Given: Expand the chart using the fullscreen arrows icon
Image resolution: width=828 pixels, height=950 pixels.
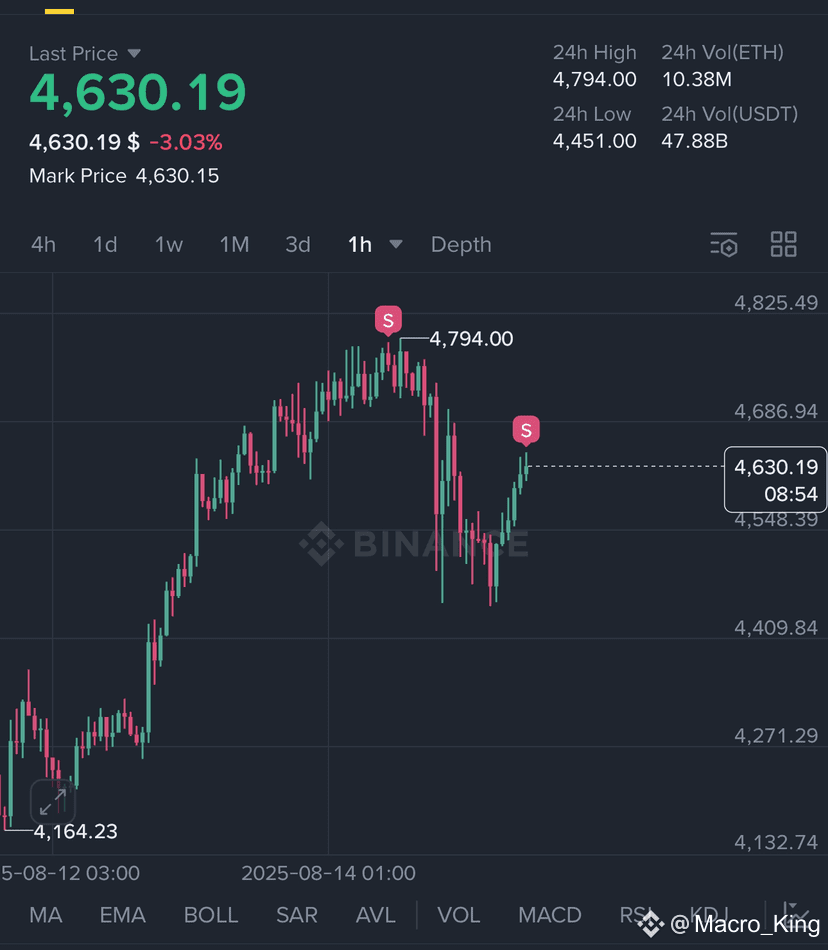Looking at the screenshot, I should [x=52, y=803].
